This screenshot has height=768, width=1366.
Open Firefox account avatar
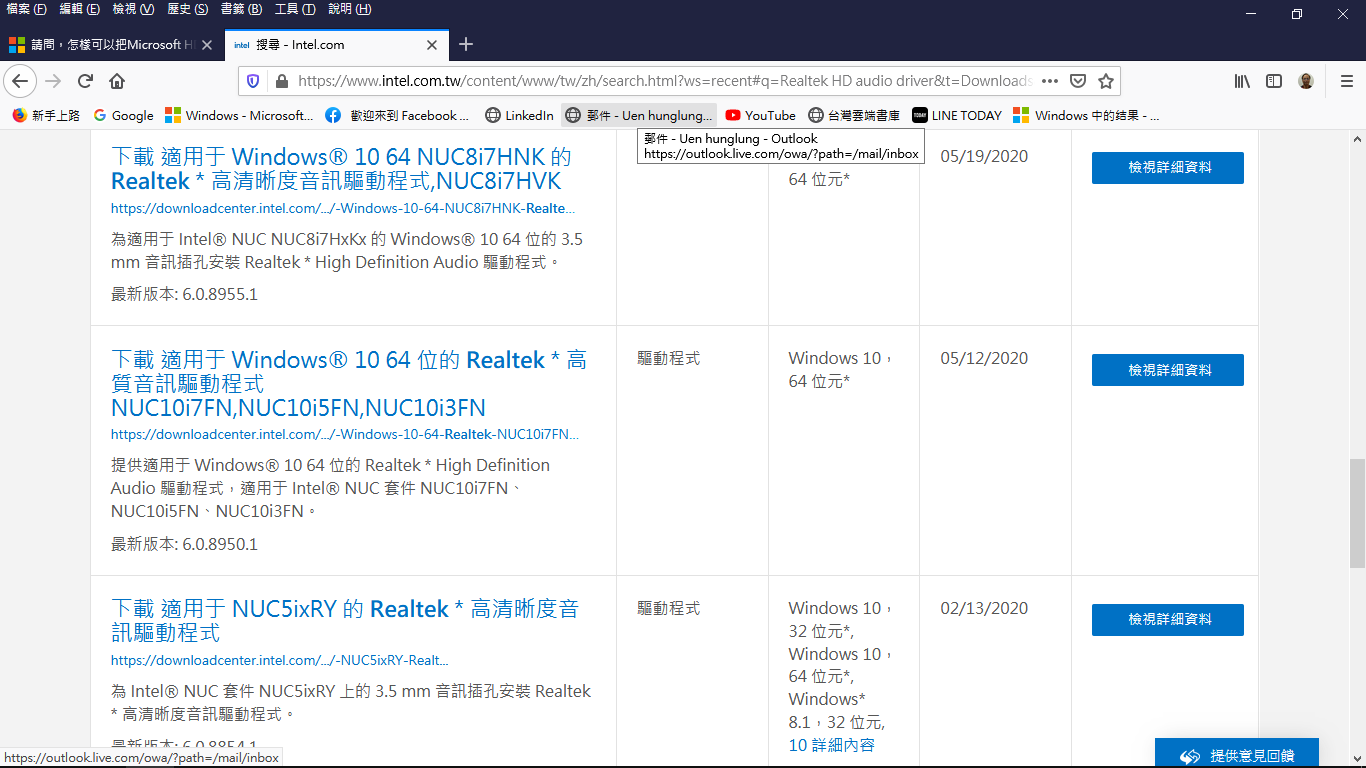[x=1306, y=81]
